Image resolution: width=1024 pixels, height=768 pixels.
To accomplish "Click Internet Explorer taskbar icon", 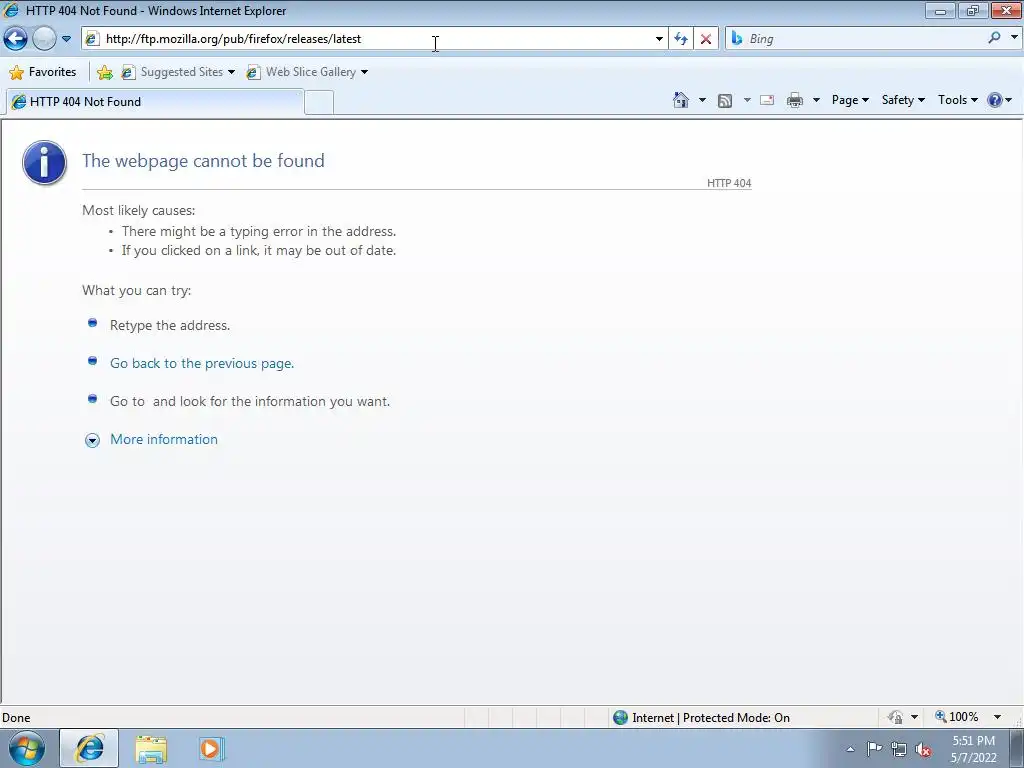I will click(89, 748).
